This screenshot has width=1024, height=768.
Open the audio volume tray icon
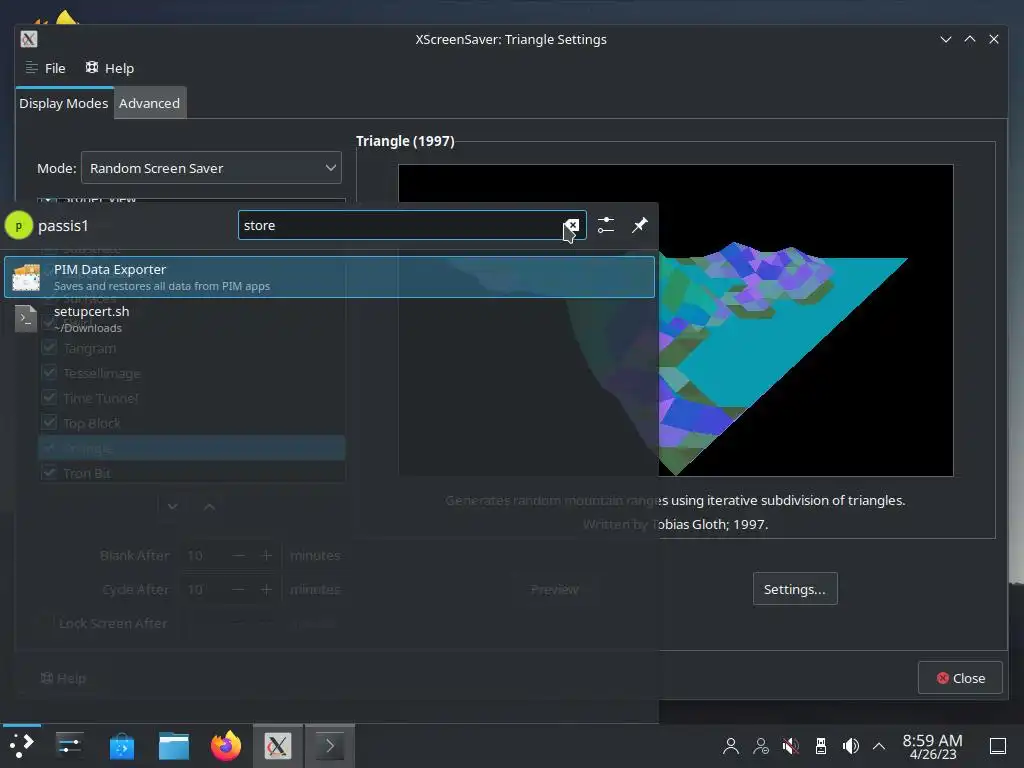[850, 746]
